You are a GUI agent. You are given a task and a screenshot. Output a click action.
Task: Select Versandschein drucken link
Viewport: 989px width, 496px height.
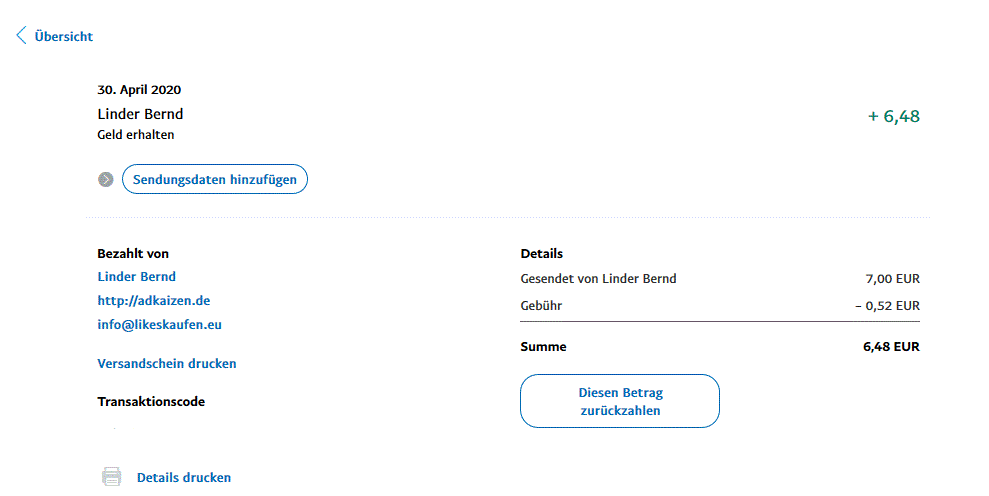[166, 364]
